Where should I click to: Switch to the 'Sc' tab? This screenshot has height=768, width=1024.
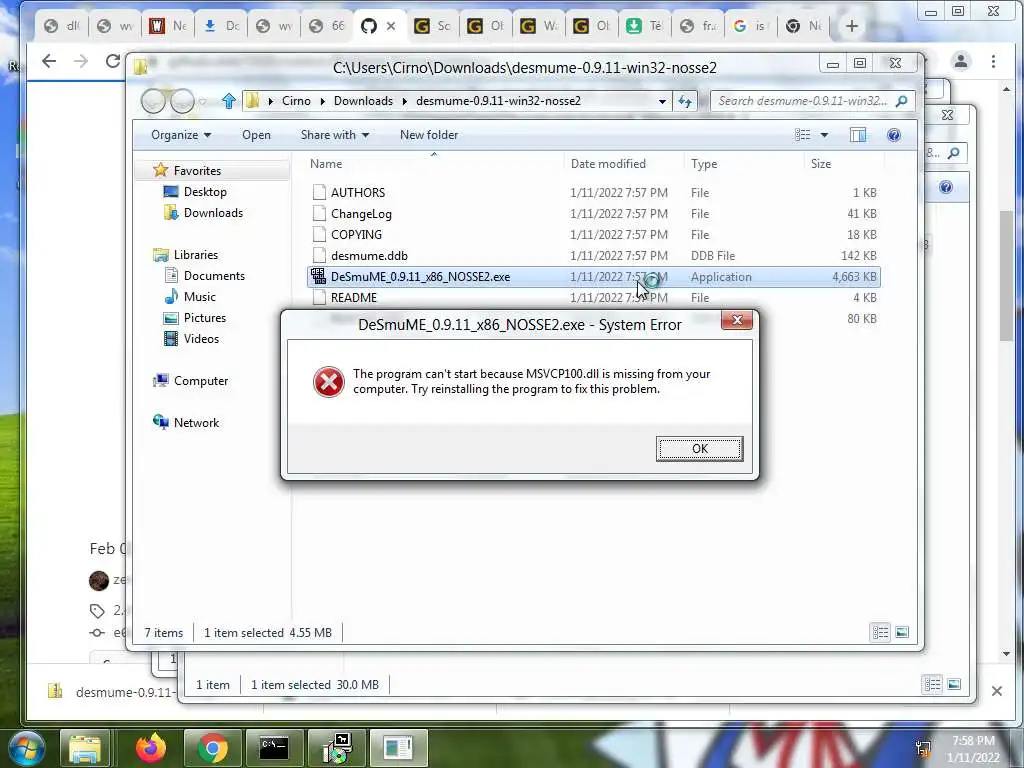coord(433,26)
